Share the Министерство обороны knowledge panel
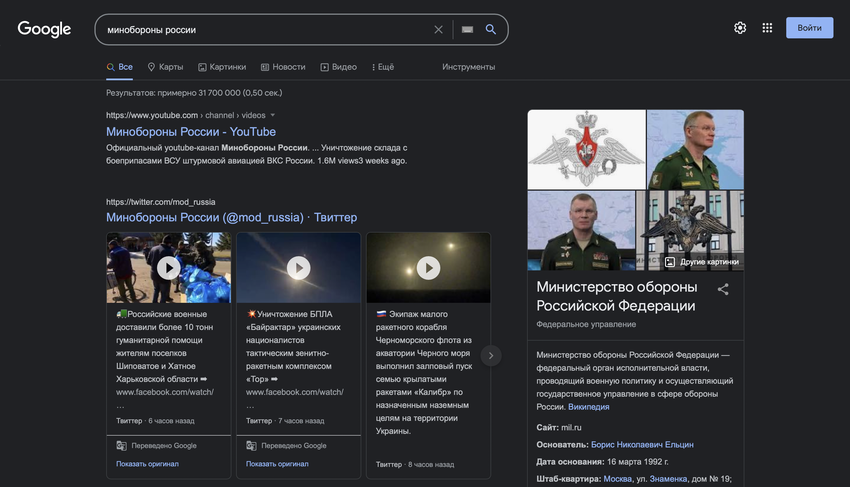Image resolution: width=850 pixels, height=487 pixels. pos(723,290)
